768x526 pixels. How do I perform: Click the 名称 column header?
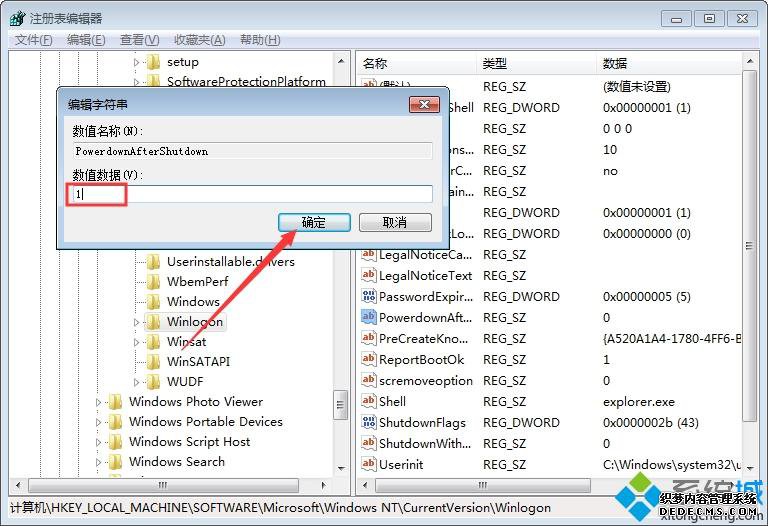(x=416, y=64)
